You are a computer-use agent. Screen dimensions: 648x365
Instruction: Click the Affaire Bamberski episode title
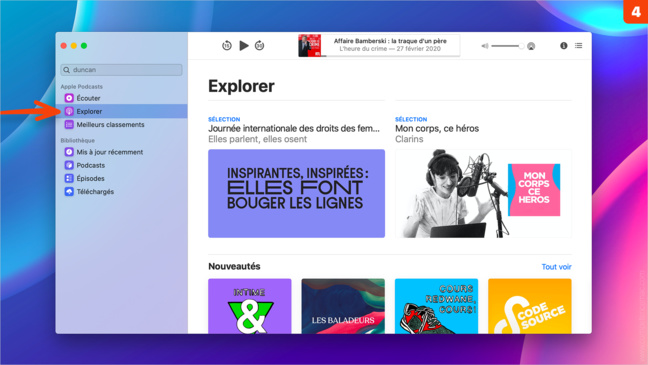(x=390, y=41)
